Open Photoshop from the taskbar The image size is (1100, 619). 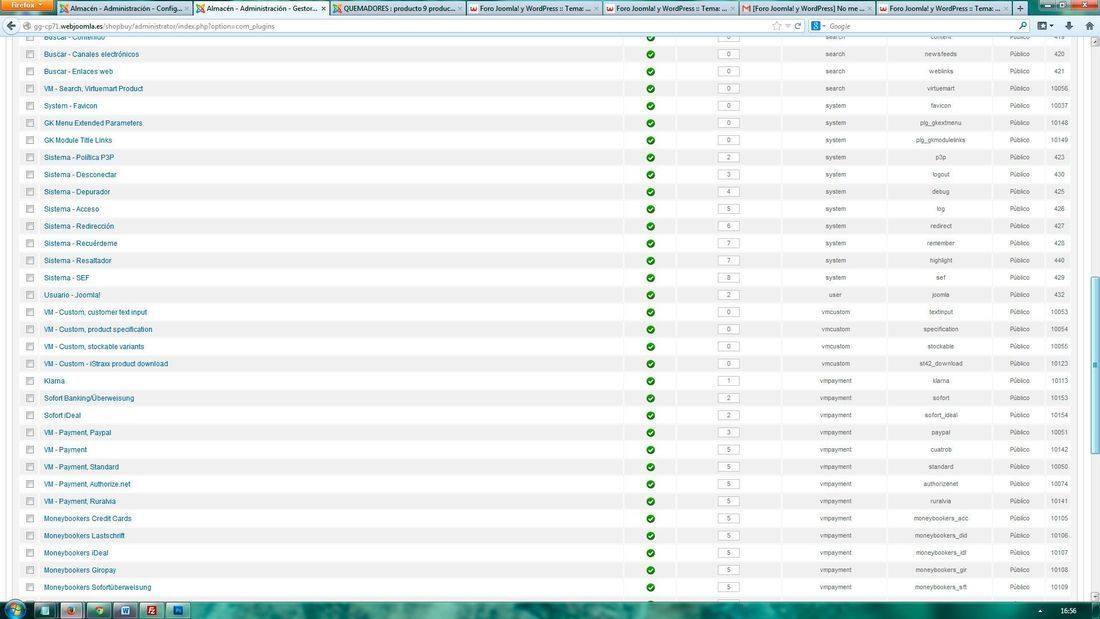click(x=178, y=611)
